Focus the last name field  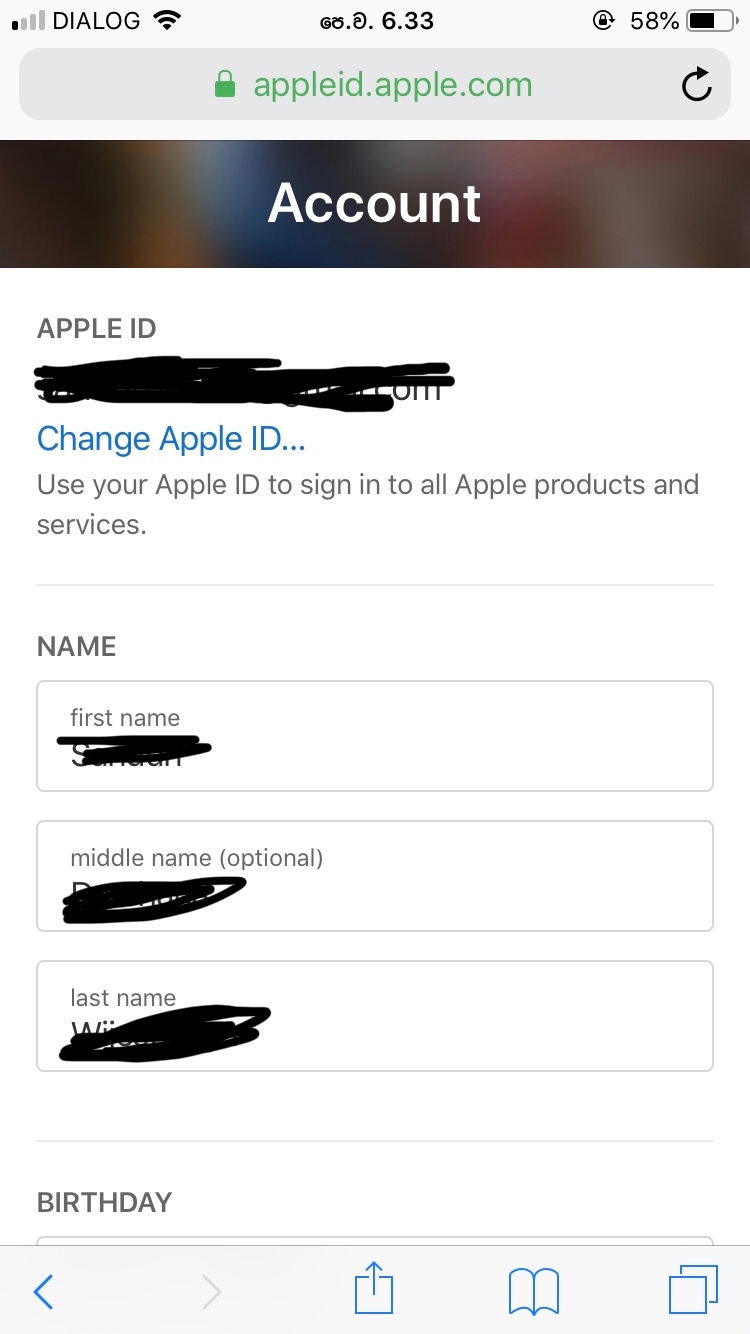(x=375, y=1016)
